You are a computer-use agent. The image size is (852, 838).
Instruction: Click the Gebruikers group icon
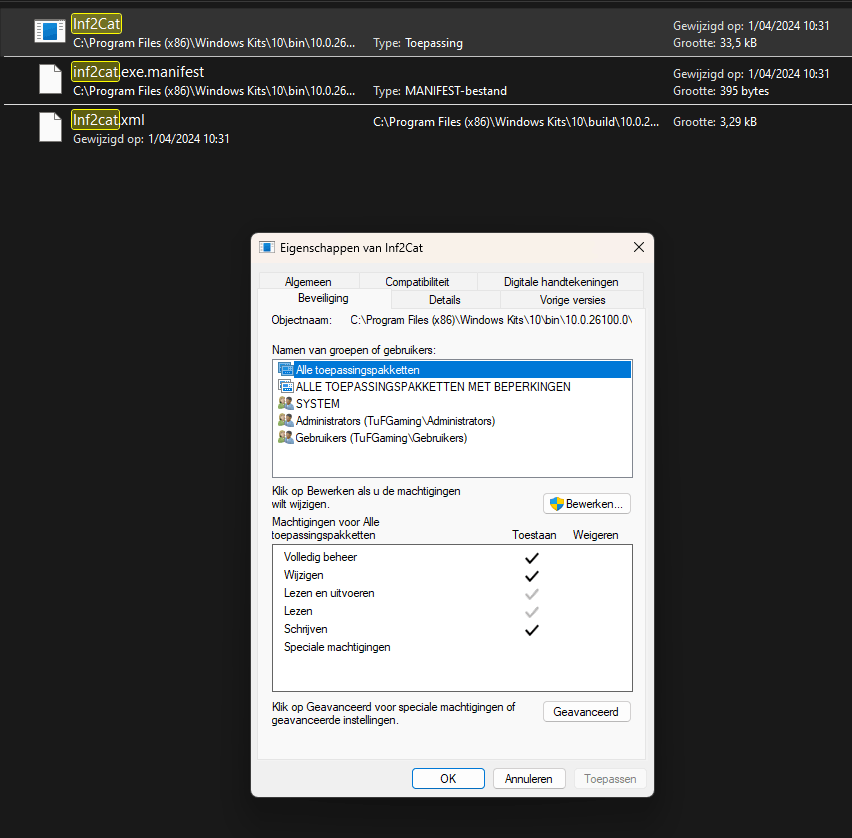pos(286,437)
